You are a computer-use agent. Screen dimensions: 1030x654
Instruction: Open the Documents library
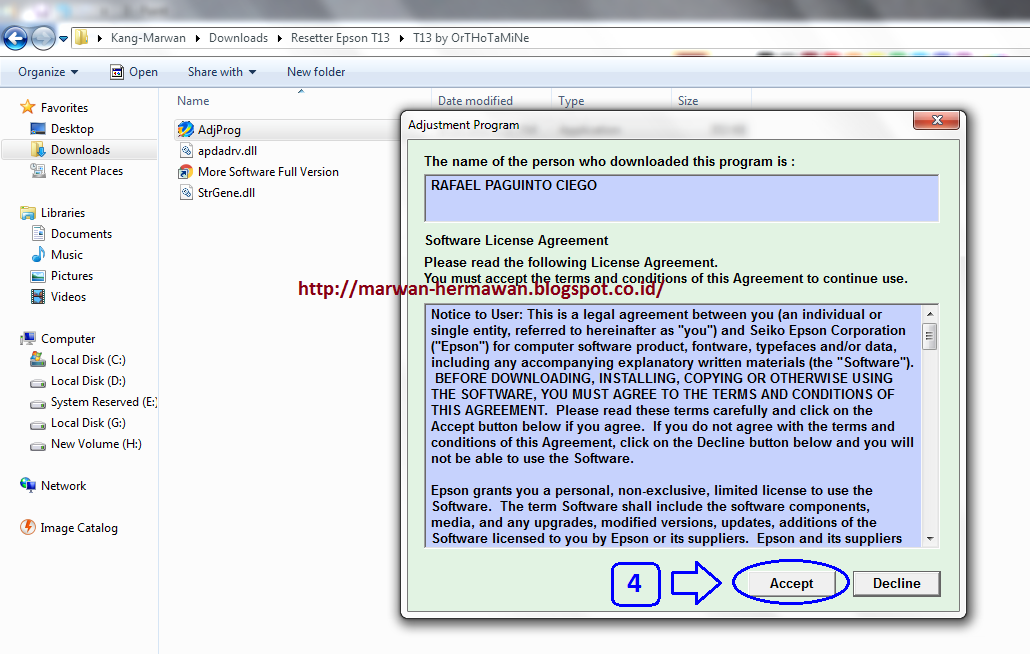pos(81,234)
